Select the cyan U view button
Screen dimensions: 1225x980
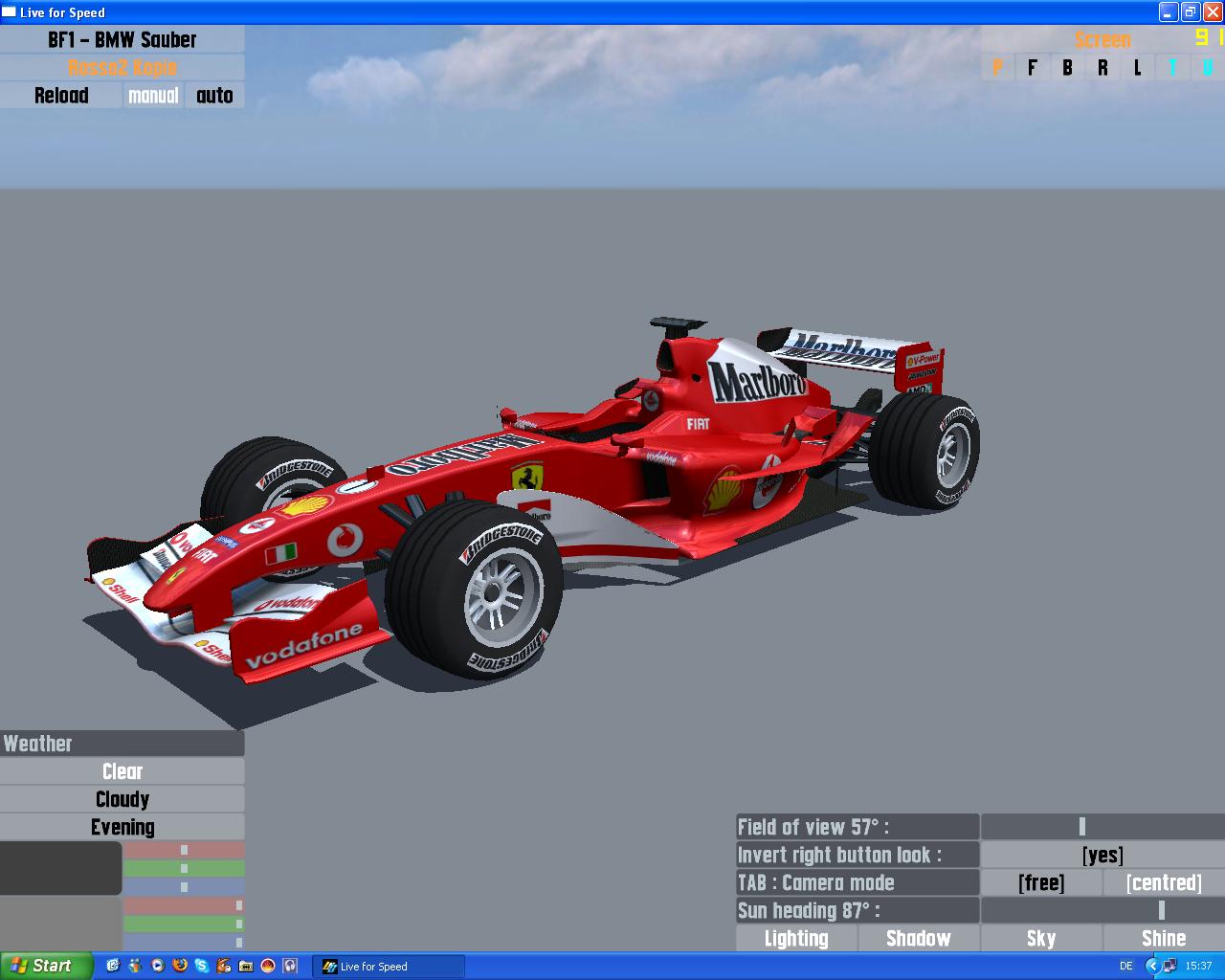pyautogui.click(x=1208, y=67)
